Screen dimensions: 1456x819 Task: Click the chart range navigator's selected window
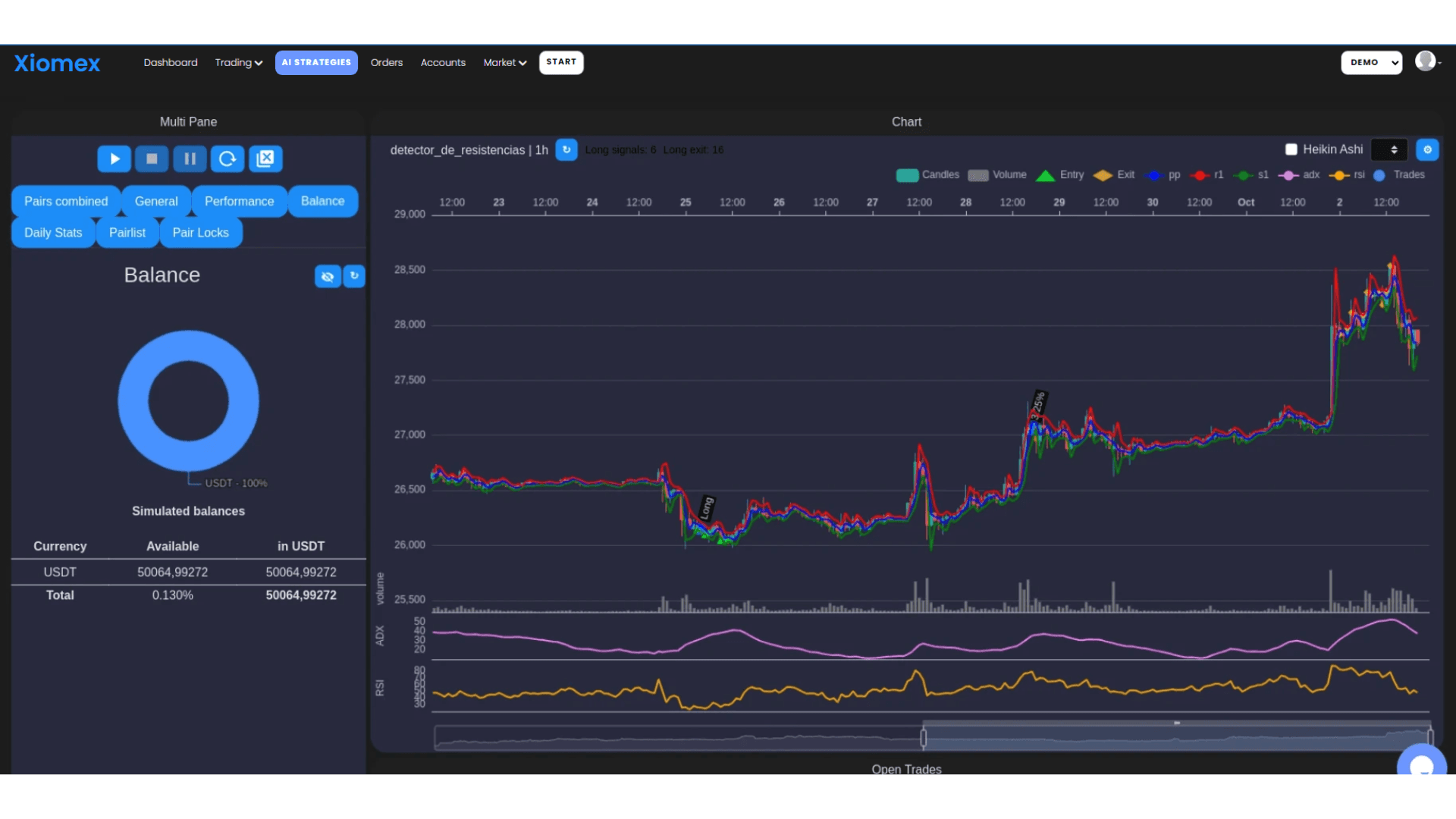click(x=1176, y=737)
